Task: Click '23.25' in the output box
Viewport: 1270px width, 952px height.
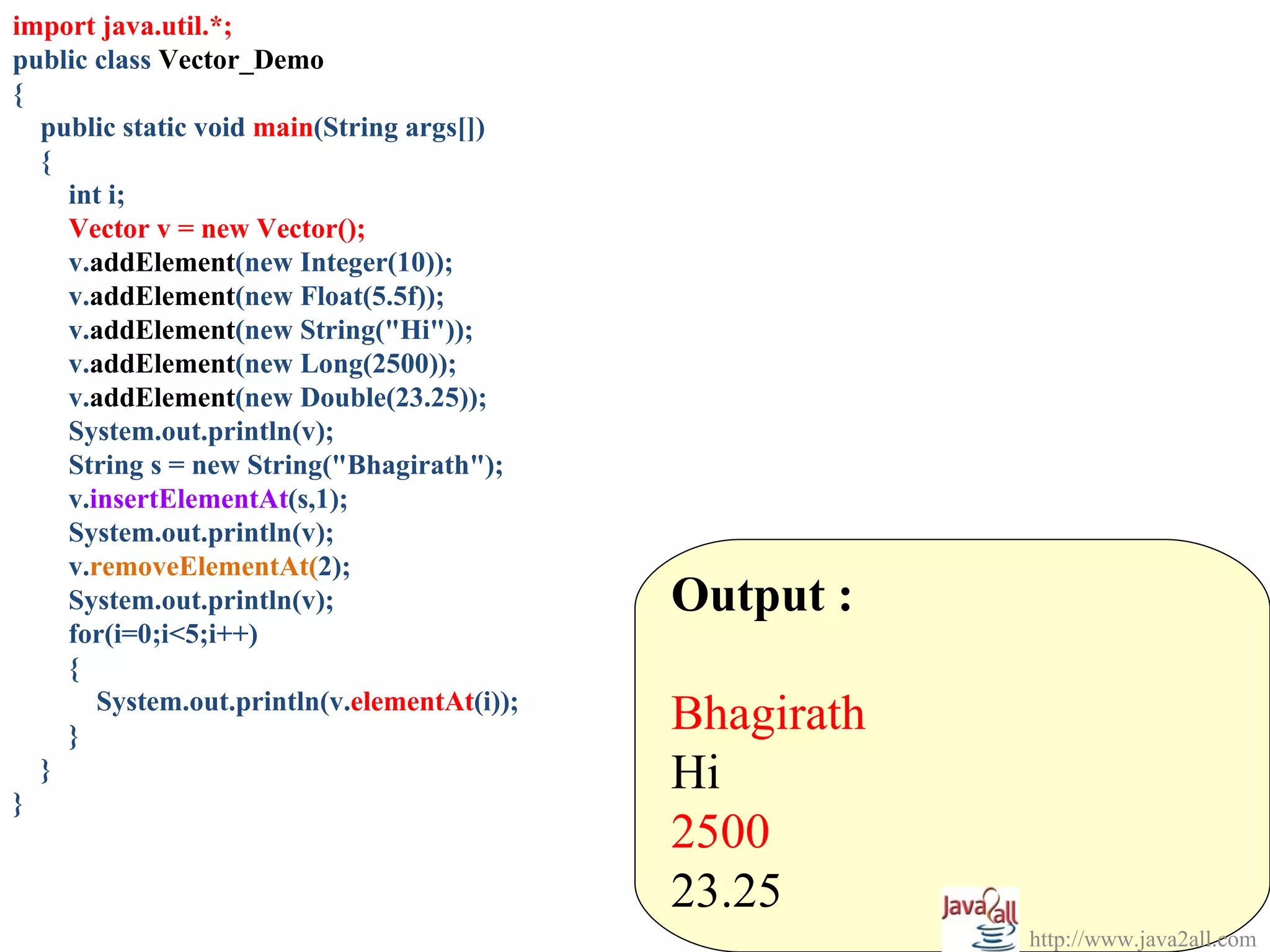Action: click(x=726, y=891)
